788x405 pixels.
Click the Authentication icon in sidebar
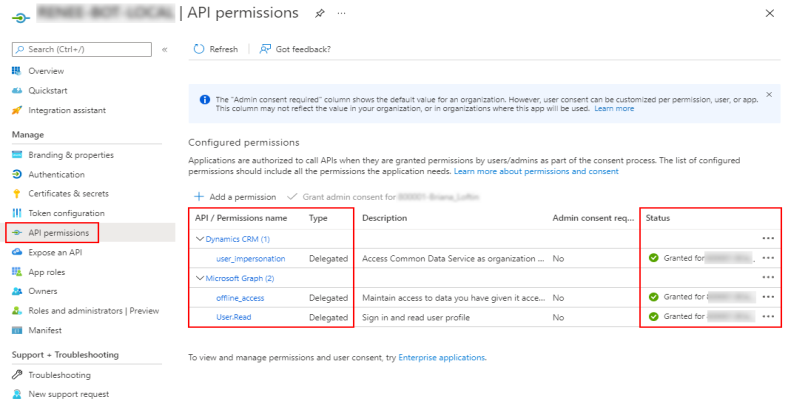(17, 174)
